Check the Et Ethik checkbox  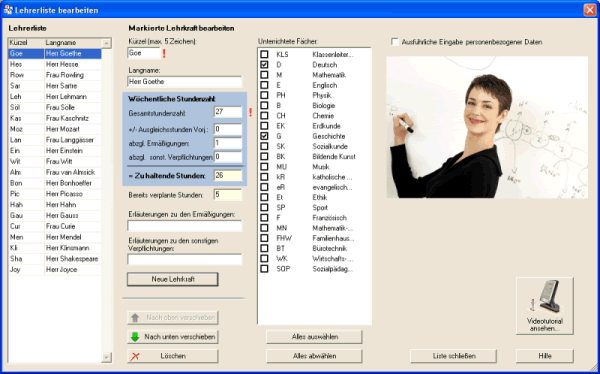tap(264, 197)
